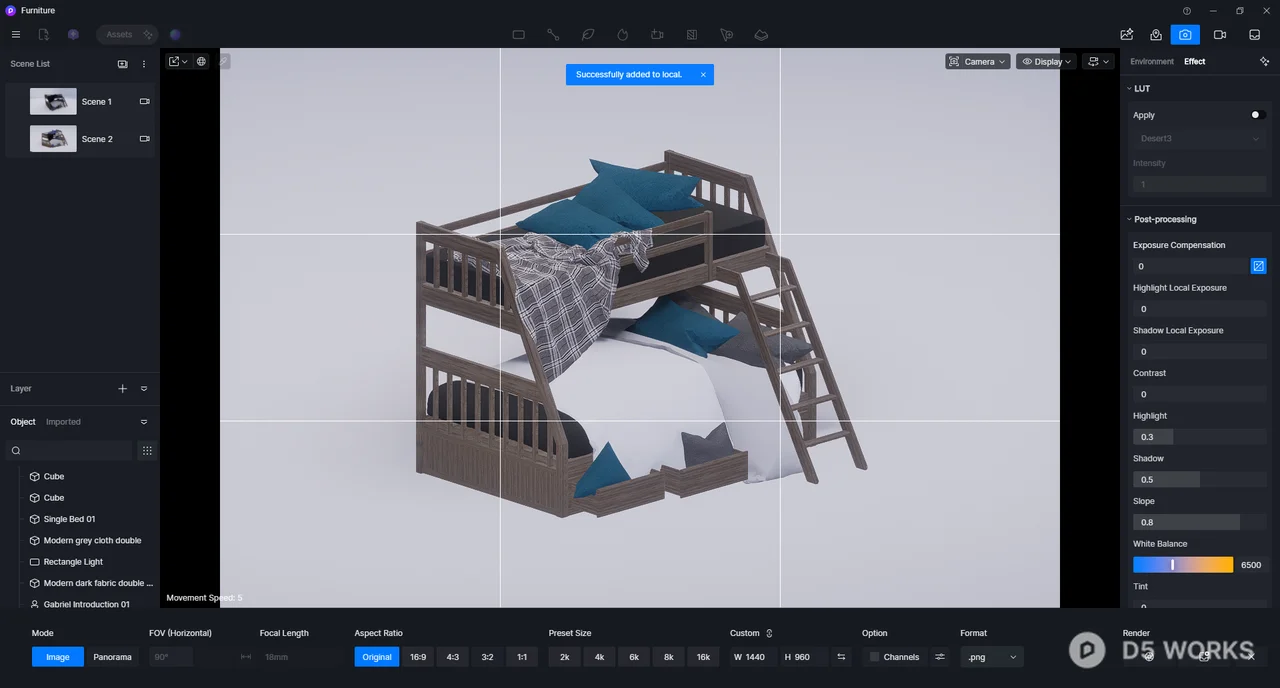Switch to the Imported tab

(63, 422)
